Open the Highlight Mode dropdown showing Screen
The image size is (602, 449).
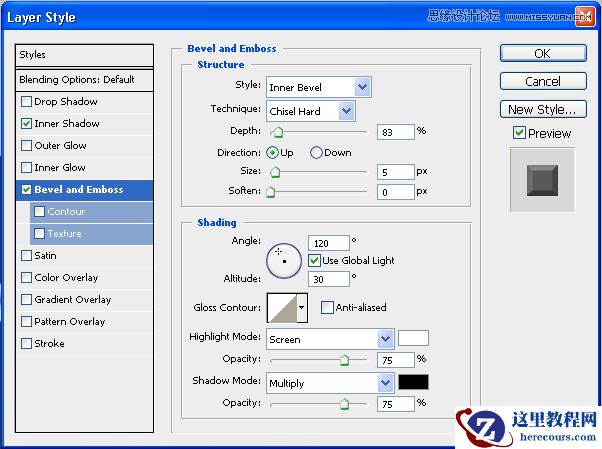tap(330, 339)
